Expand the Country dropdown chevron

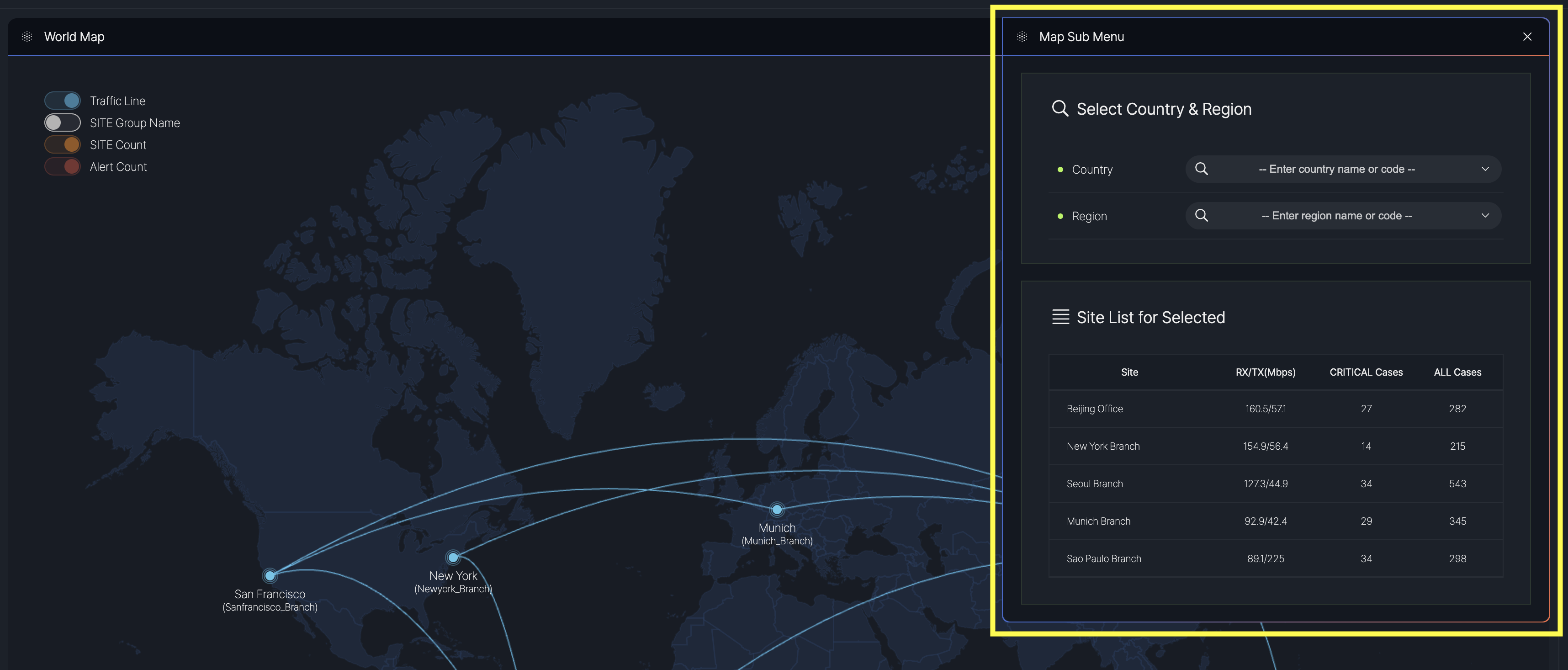tap(1484, 169)
